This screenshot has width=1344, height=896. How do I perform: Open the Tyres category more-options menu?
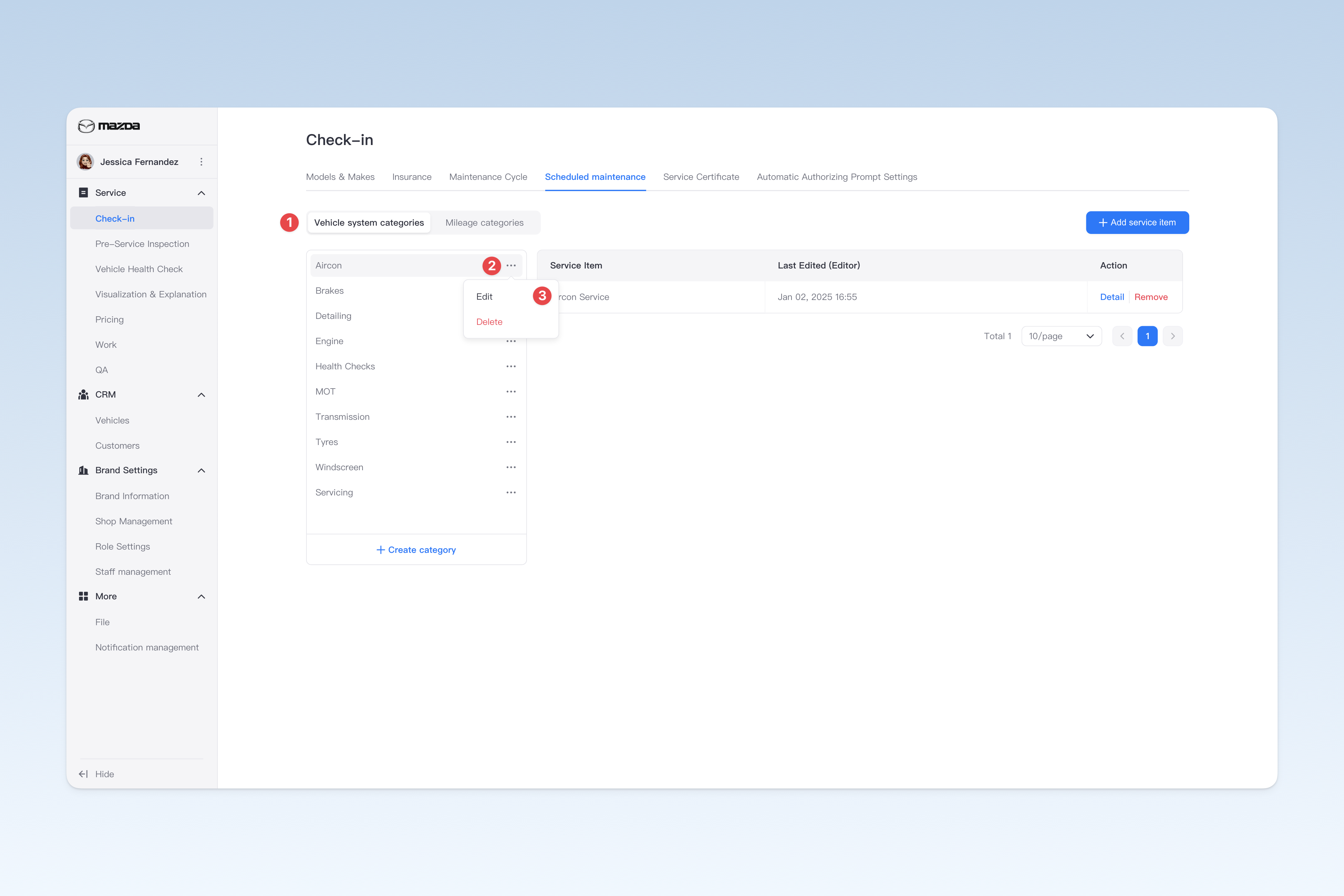point(511,442)
